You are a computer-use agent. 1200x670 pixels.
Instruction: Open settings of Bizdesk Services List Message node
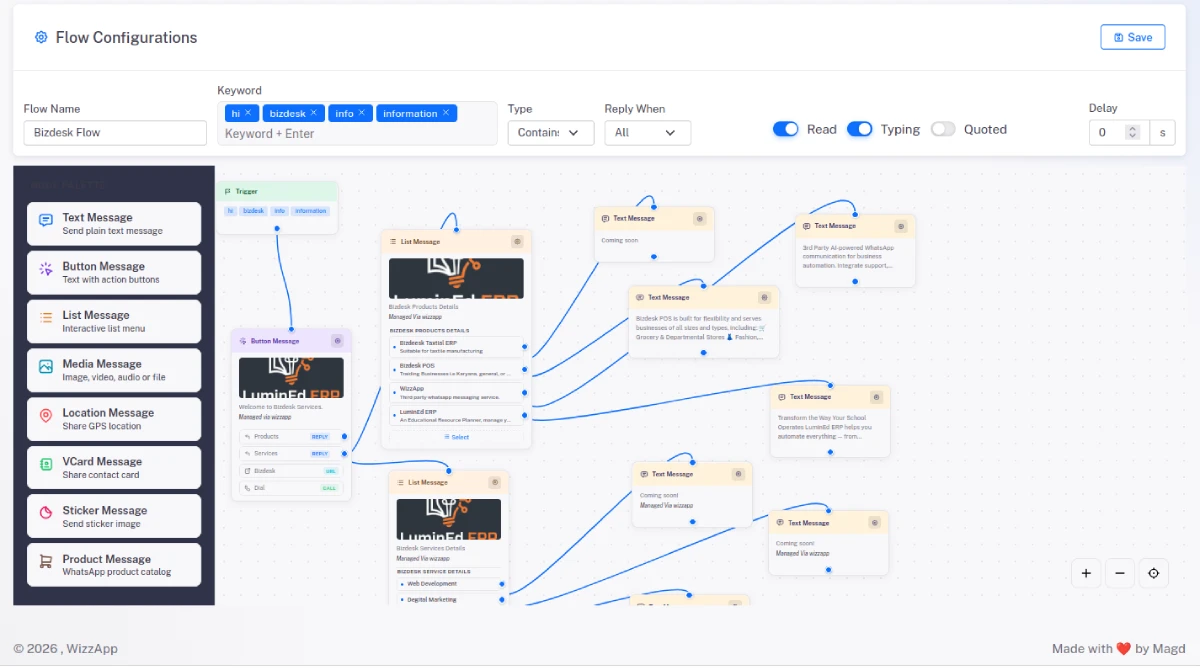494,482
